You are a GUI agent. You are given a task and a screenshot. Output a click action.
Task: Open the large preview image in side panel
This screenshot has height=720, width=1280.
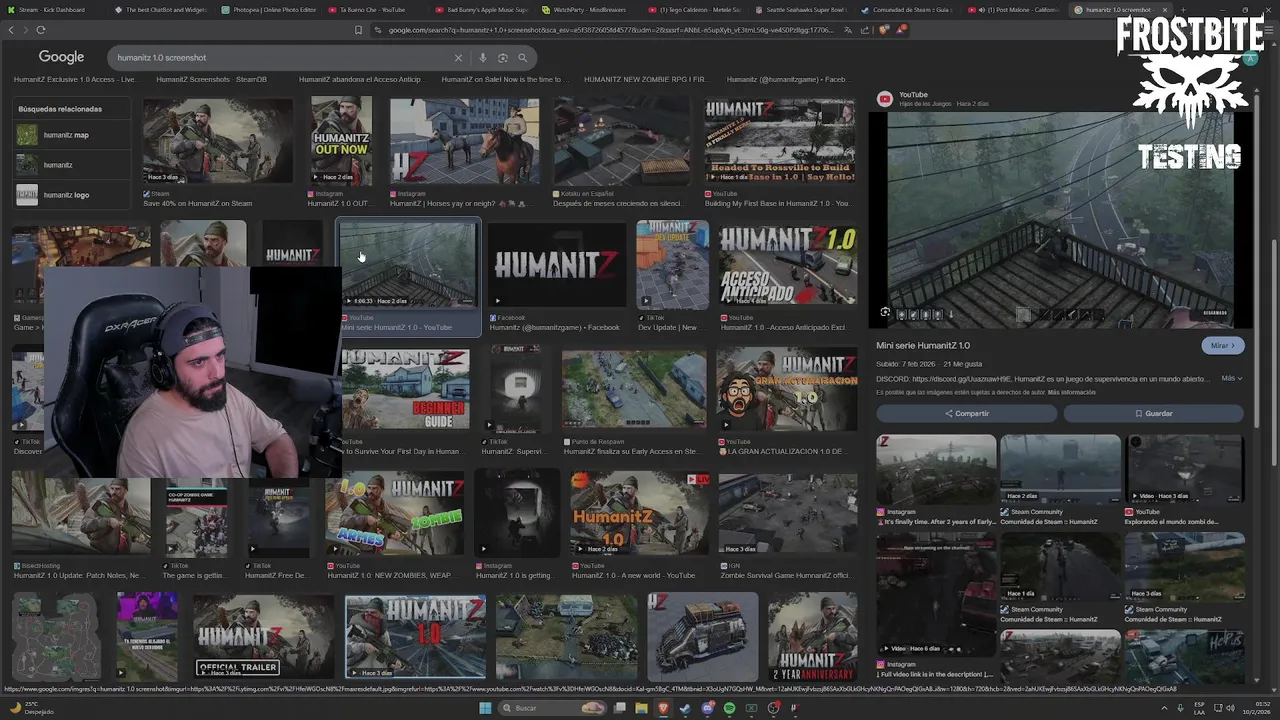coord(1059,219)
